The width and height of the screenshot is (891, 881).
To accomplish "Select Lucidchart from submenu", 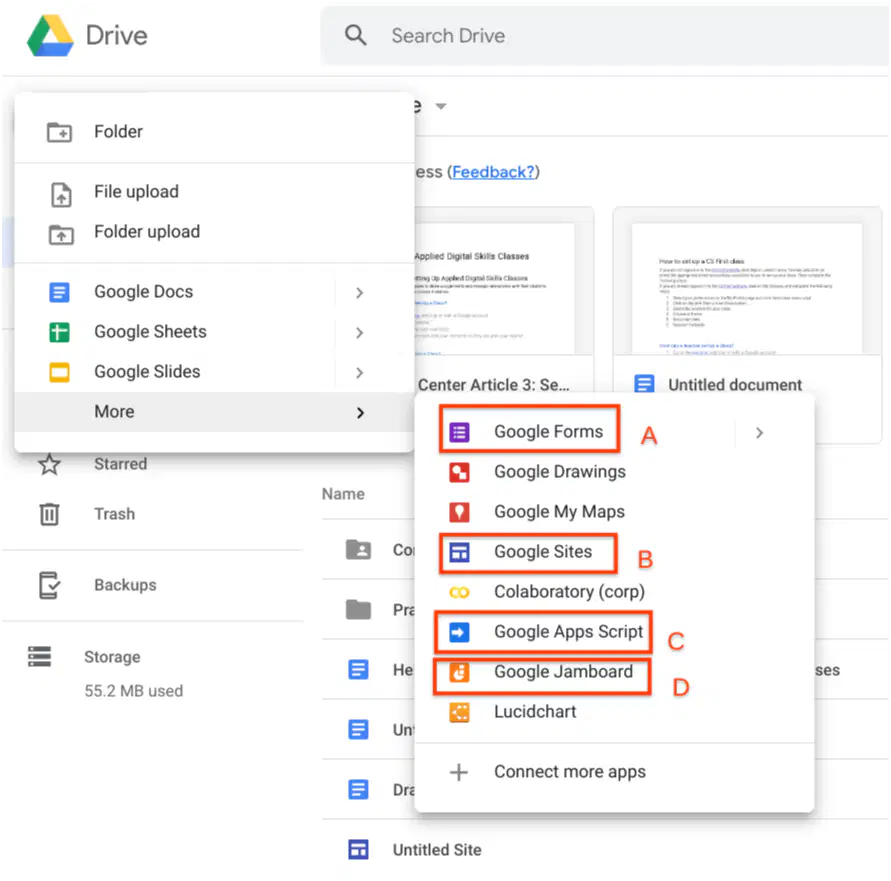I will tap(615, 712).
